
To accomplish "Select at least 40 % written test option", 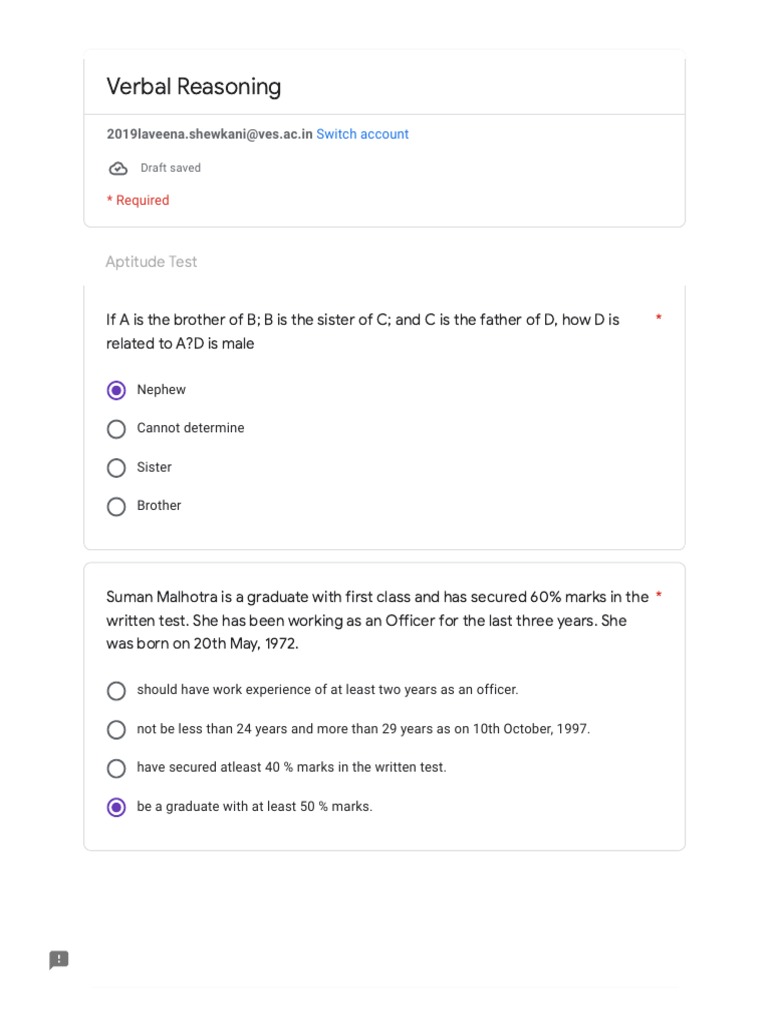I will tap(116, 768).
